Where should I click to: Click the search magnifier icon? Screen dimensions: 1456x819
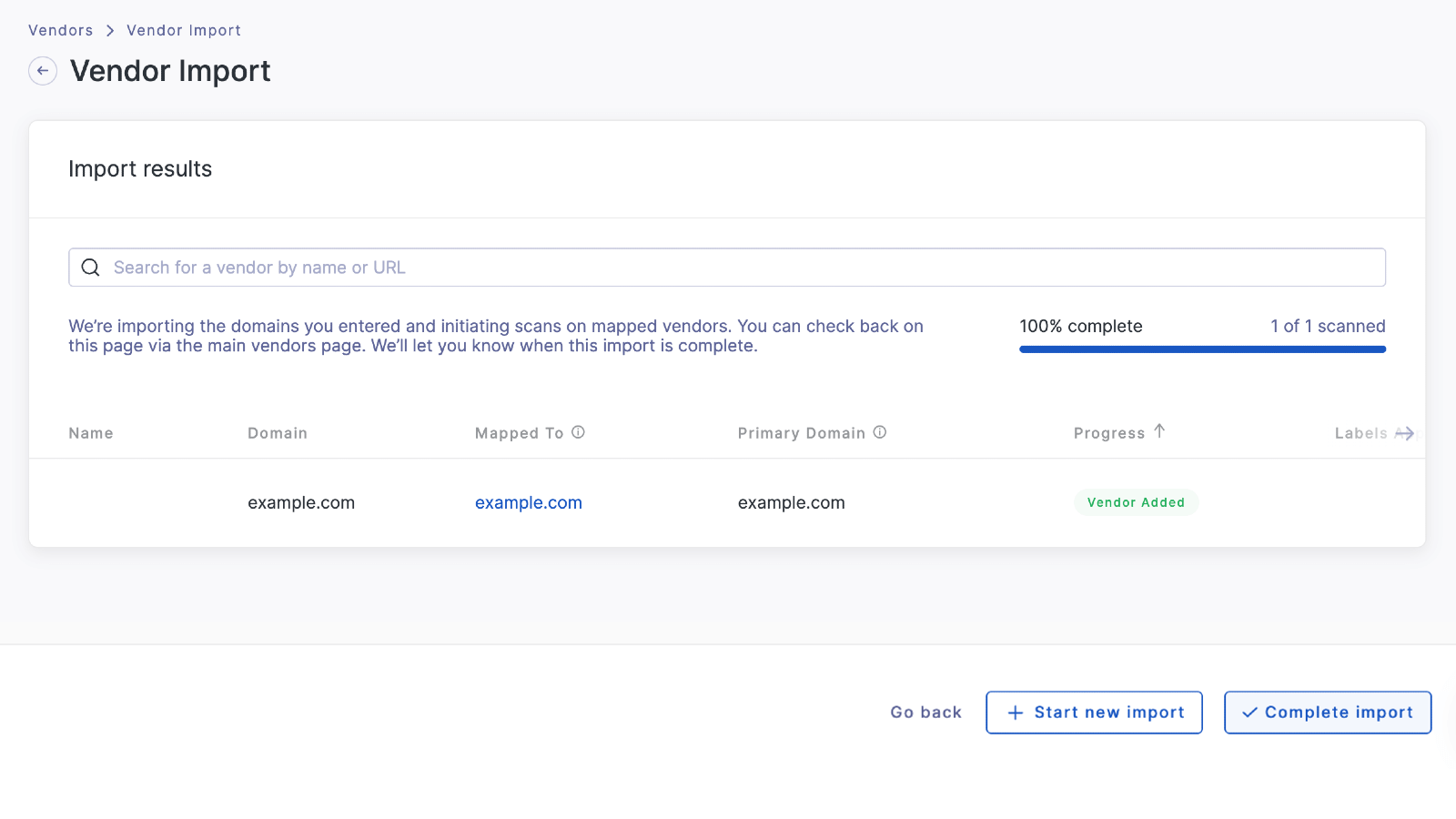[91, 268]
